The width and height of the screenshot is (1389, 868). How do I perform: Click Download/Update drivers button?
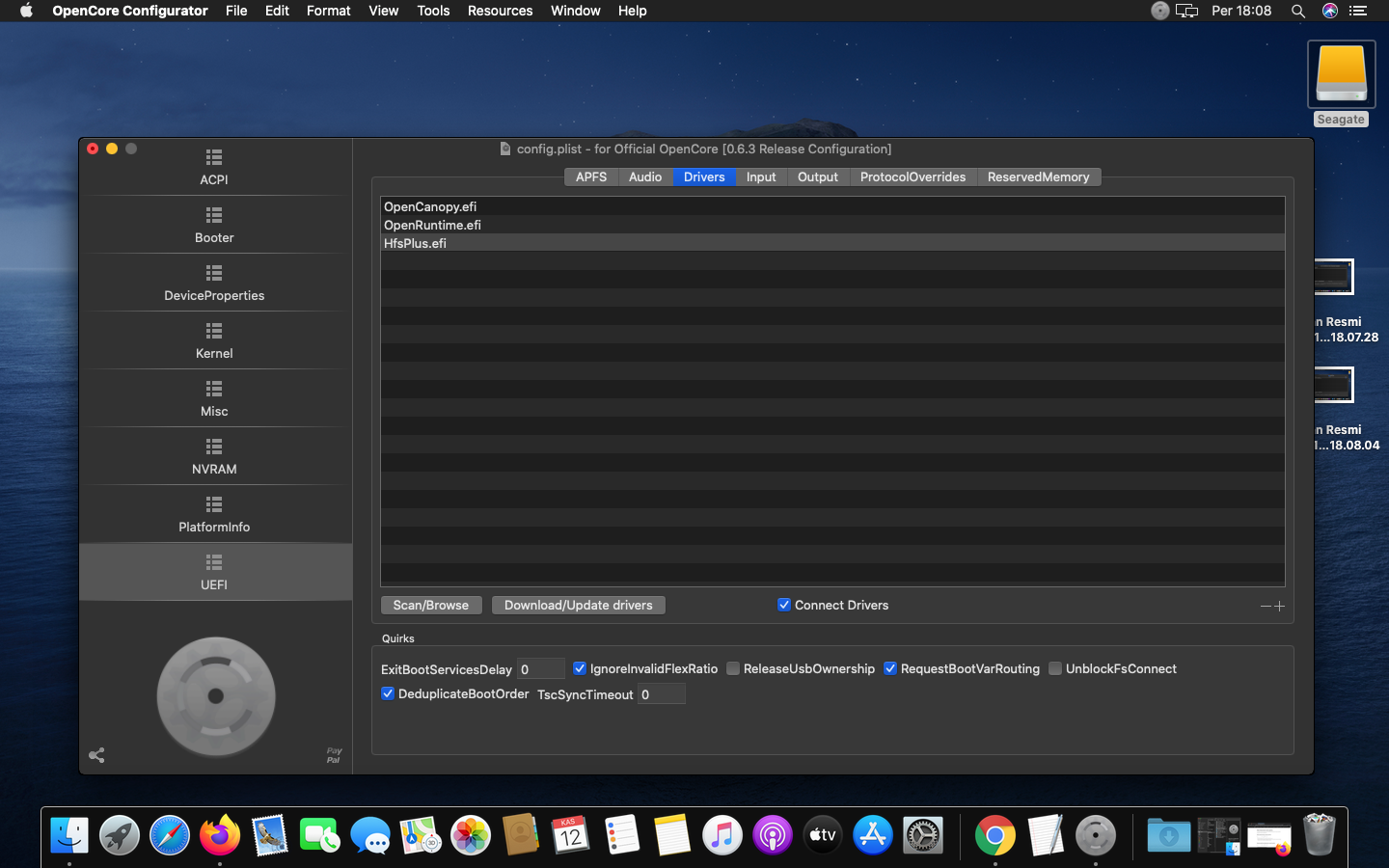click(578, 605)
